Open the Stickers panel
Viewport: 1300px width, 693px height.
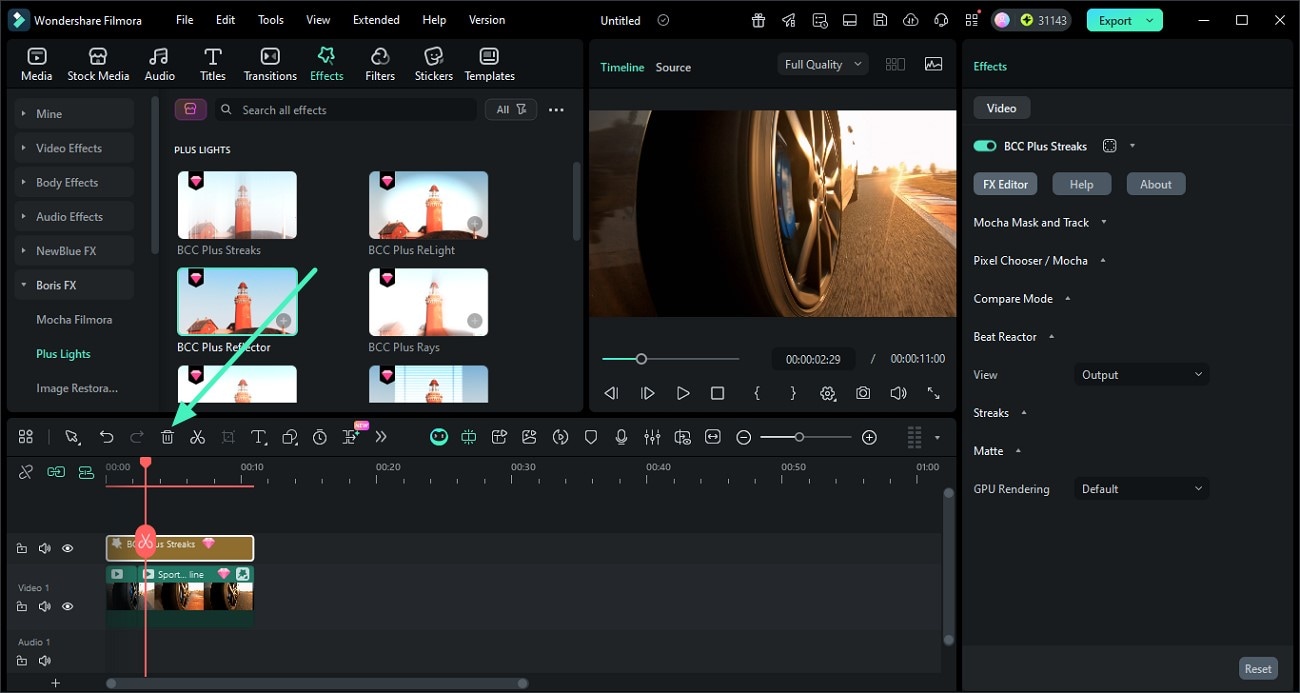click(433, 64)
